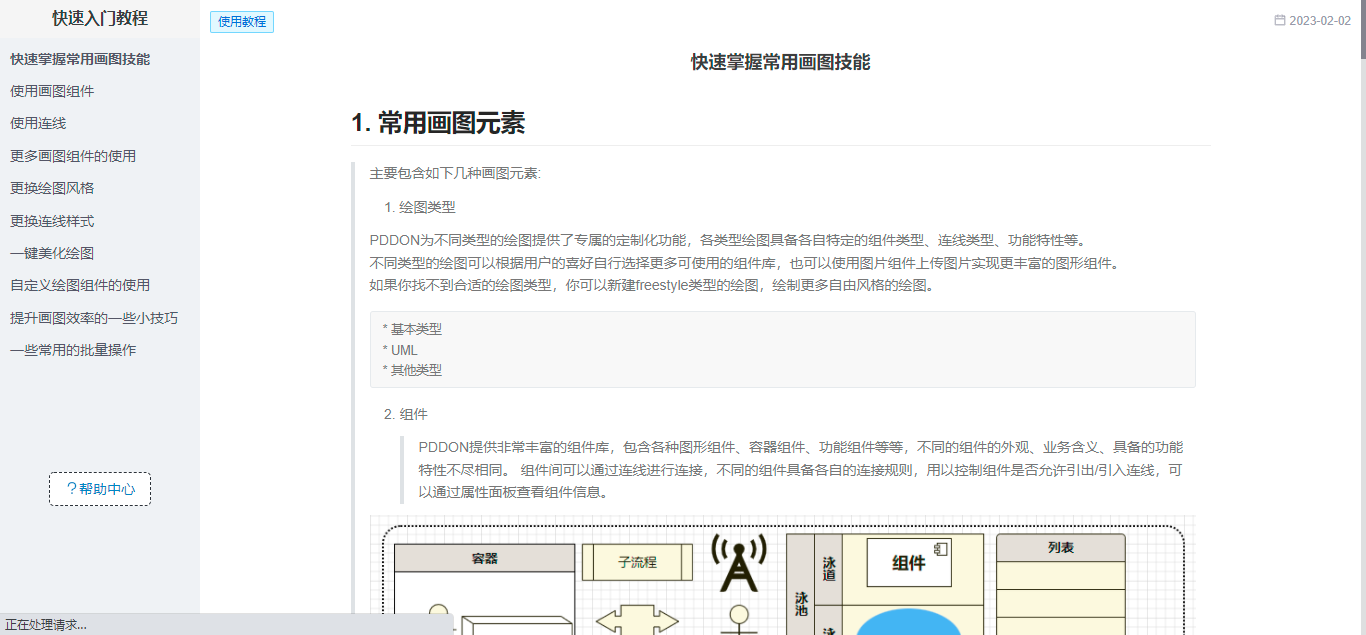This screenshot has width=1366, height=635.
Task: Click the four-way arrow shape in diagram
Action: pos(637,621)
